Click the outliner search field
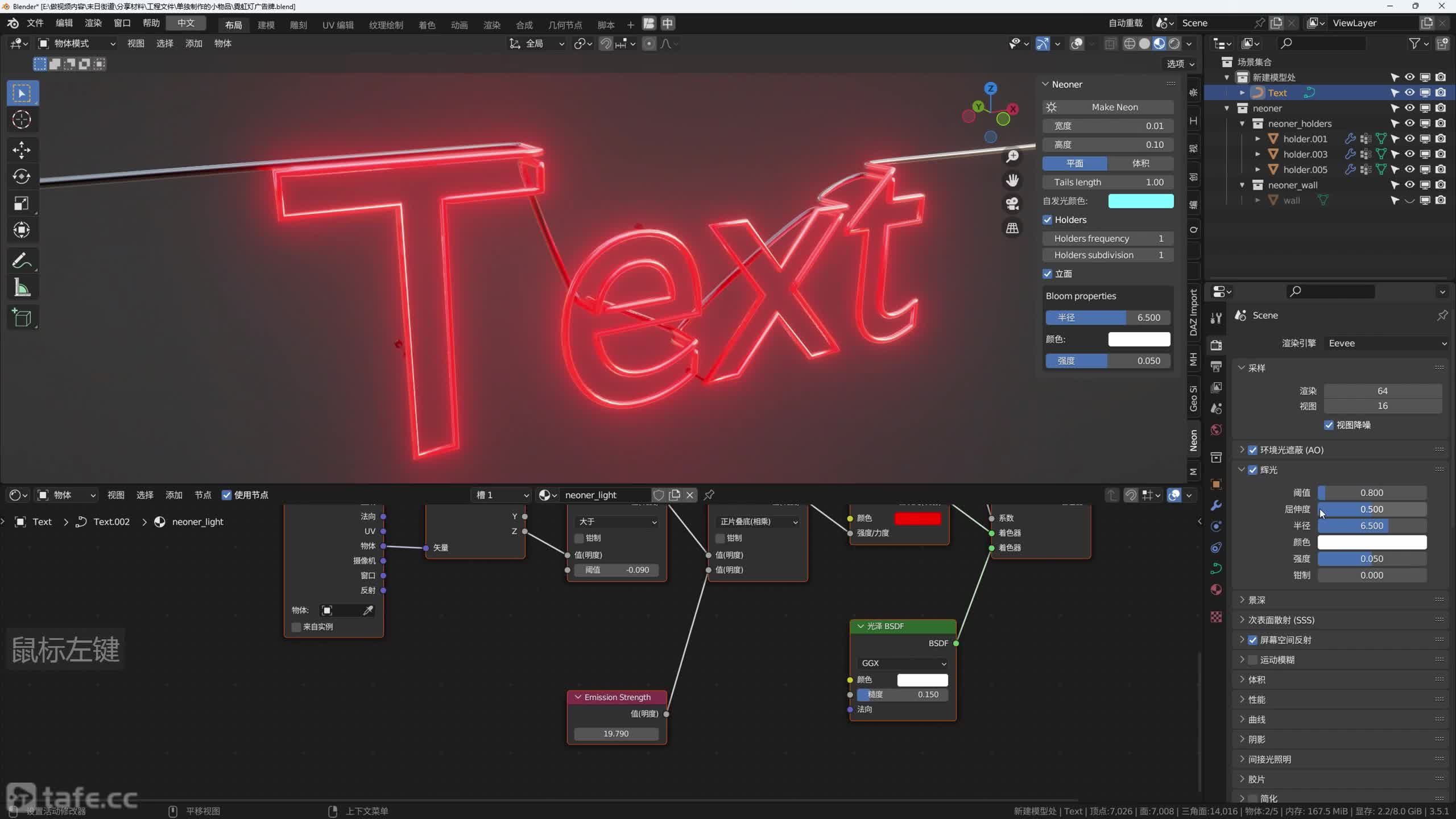Viewport: 1456px width, 819px height. coord(1321,43)
